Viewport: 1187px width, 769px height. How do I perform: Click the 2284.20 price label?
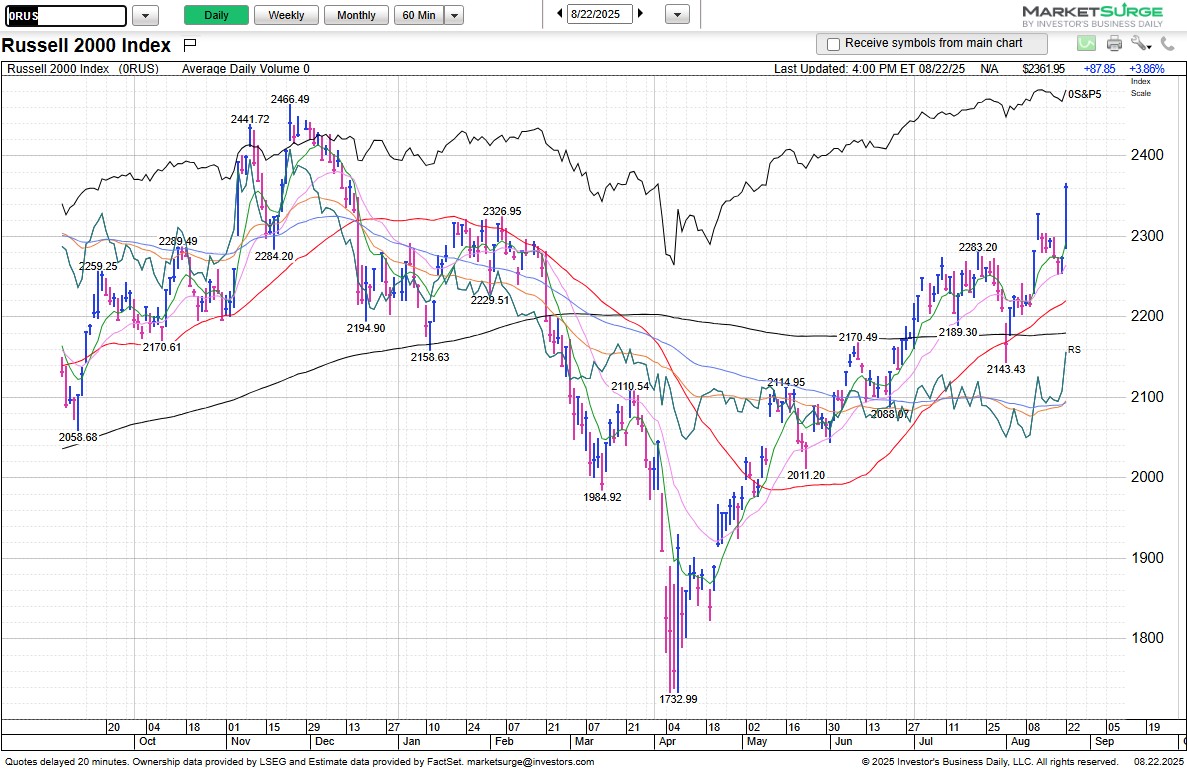coord(273,256)
